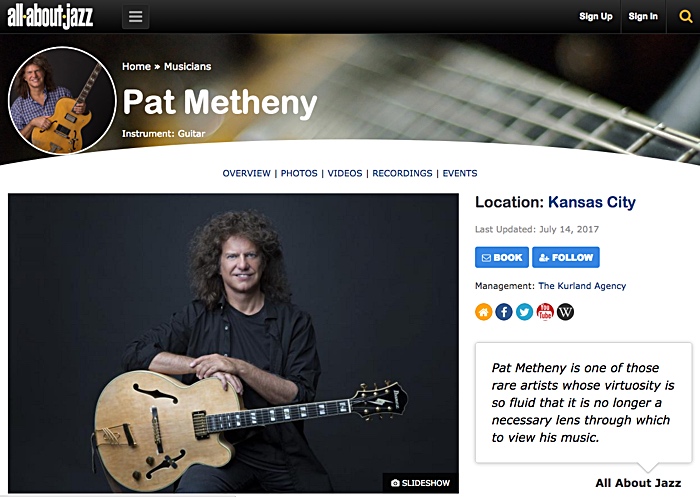Select the Recordings tab
This screenshot has height=497, width=700.
click(x=402, y=173)
